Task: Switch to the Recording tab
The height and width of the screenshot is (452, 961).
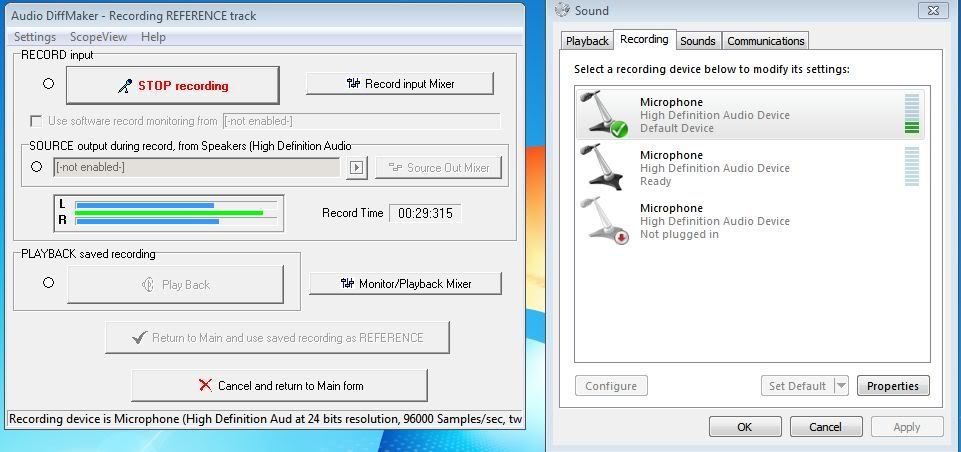Action: [644, 39]
